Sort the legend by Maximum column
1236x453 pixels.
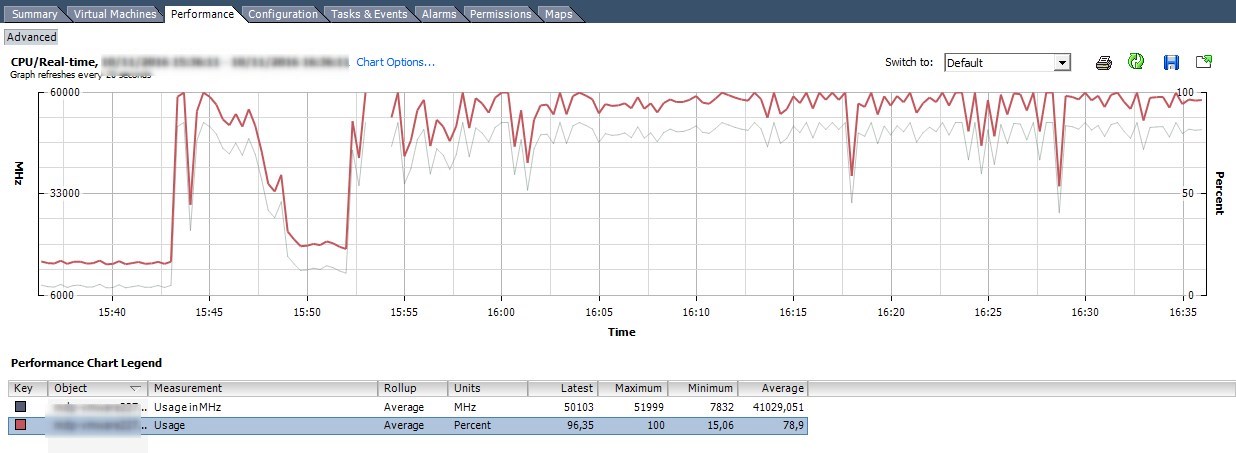click(x=633, y=388)
